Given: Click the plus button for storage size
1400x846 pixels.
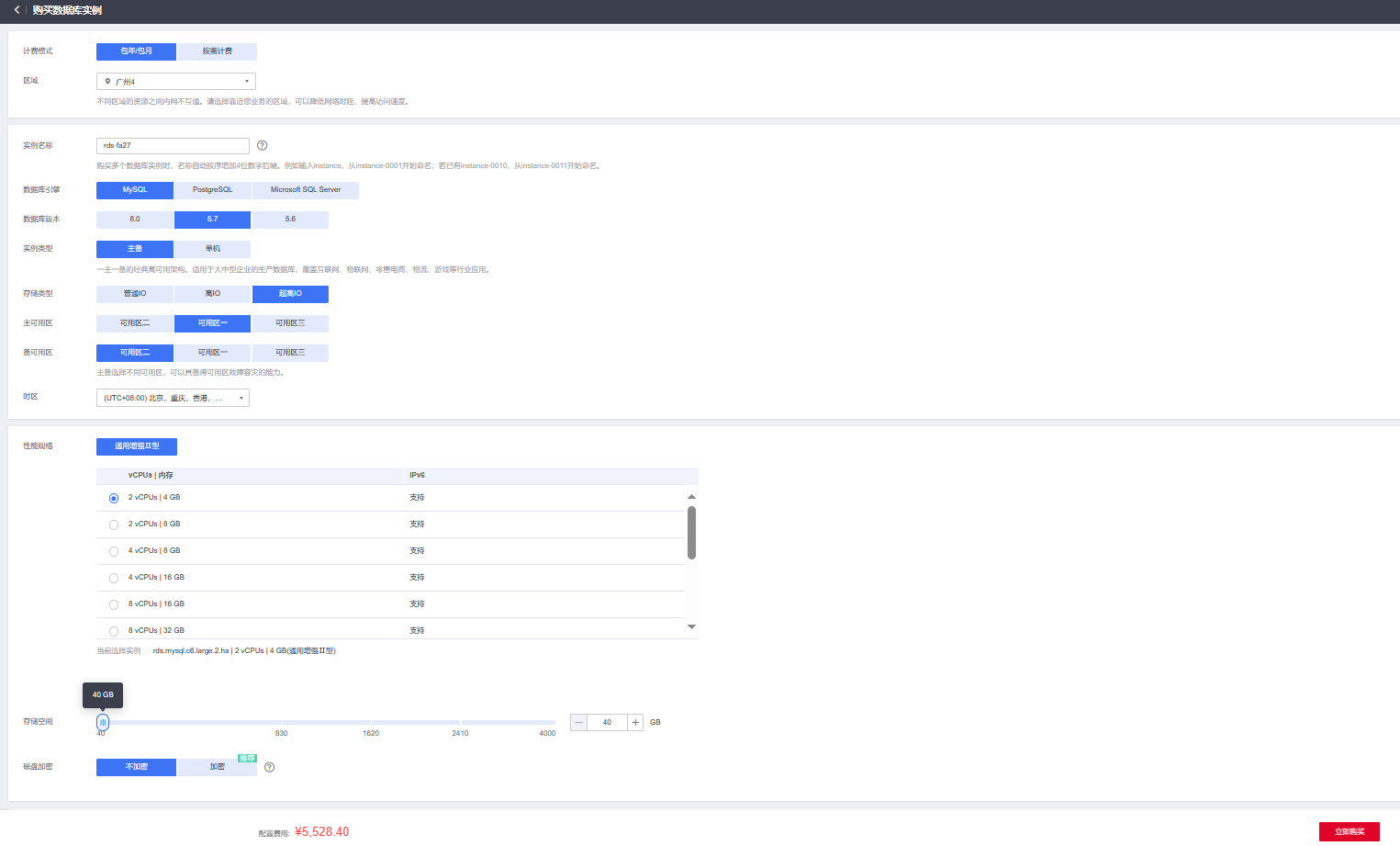Looking at the screenshot, I should tap(635, 723).
